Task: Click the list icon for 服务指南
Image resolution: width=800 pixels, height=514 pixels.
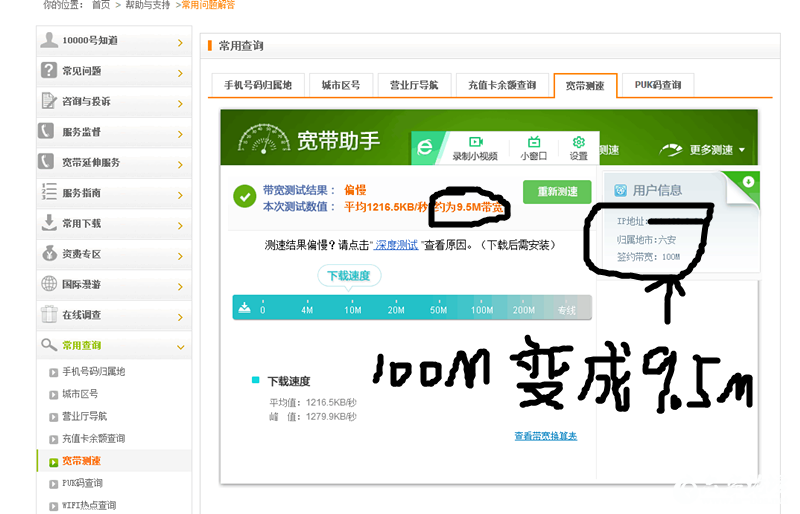Action: click(x=49, y=191)
